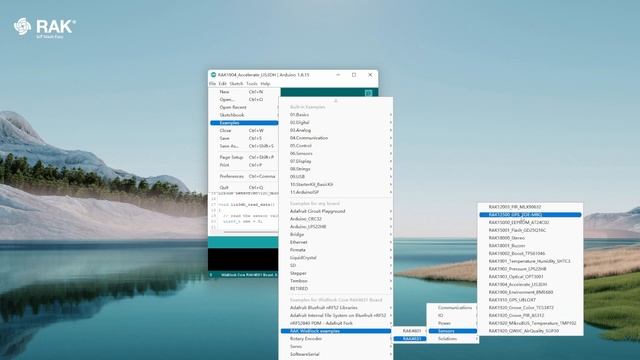The height and width of the screenshot is (360, 640).
Task: Select Print in the File menu
Action: (x=244, y=165)
